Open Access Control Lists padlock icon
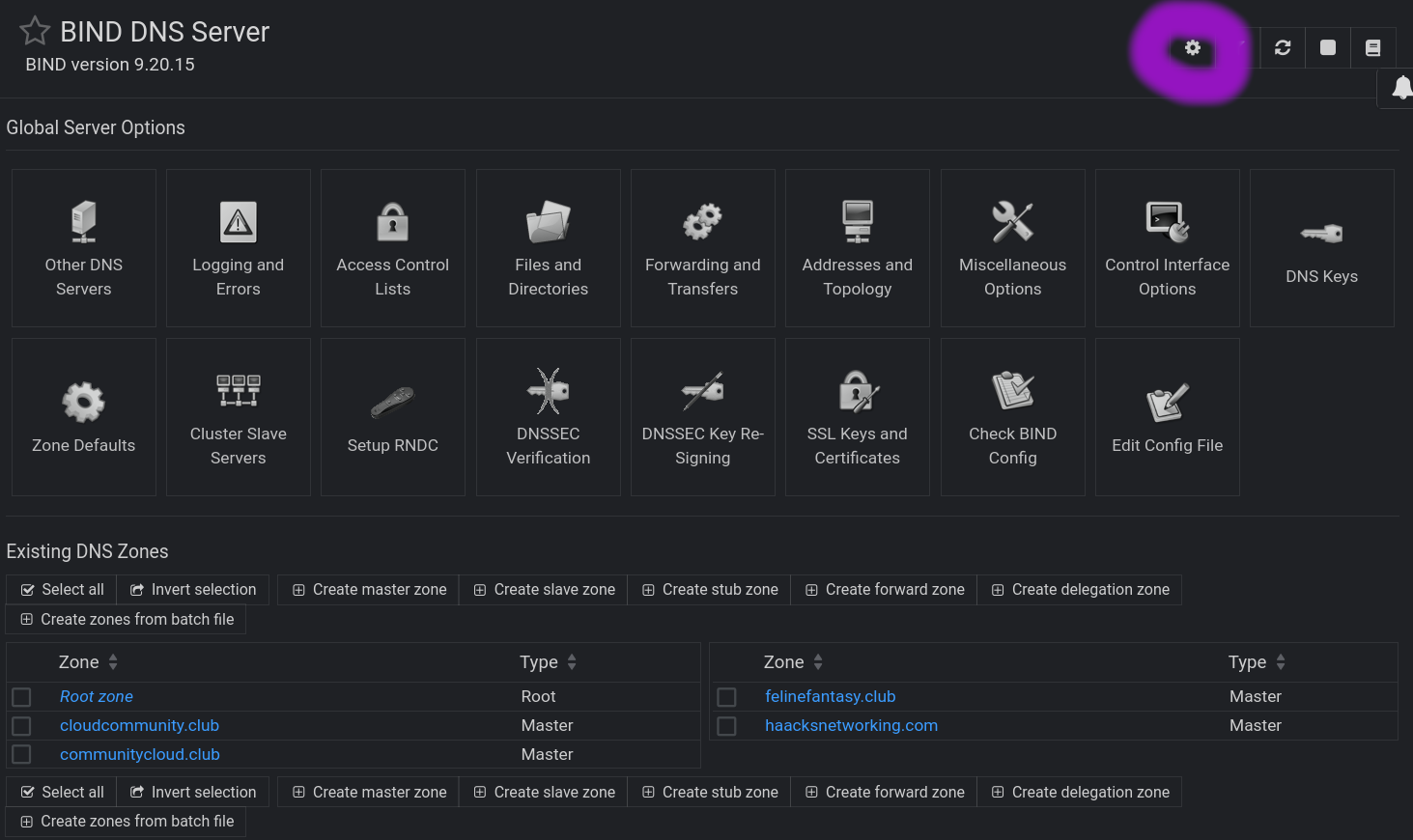The height and width of the screenshot is (840, 1413). coord(392,222)
